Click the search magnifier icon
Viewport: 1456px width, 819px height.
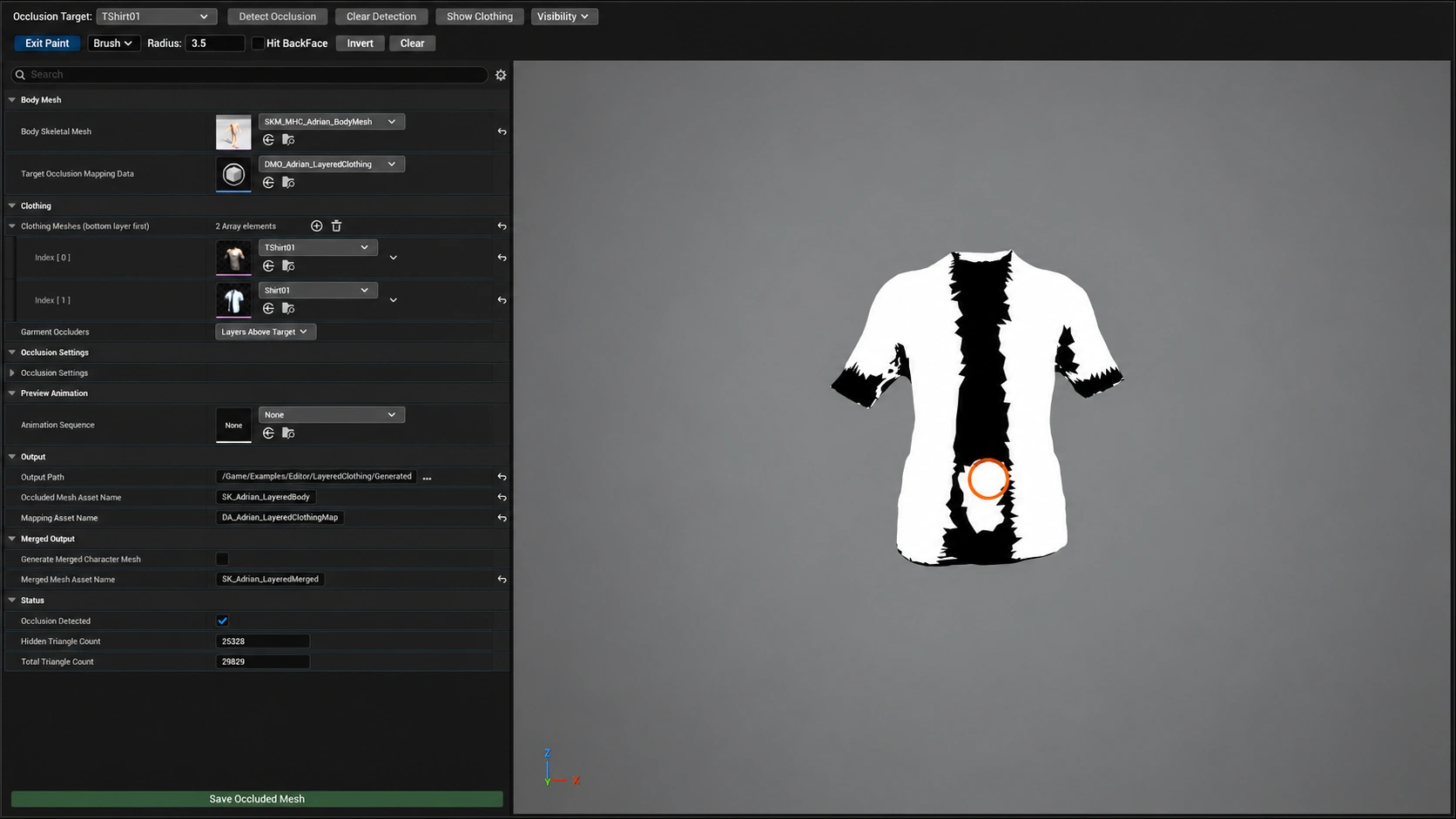click(20, 75)
